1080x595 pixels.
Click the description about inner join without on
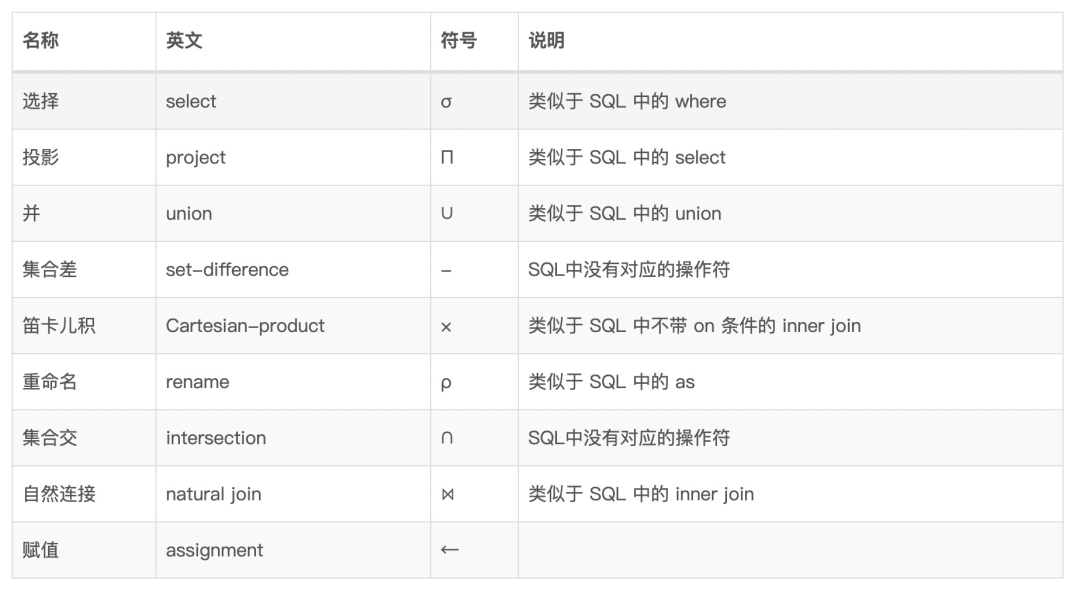[694, 326]
